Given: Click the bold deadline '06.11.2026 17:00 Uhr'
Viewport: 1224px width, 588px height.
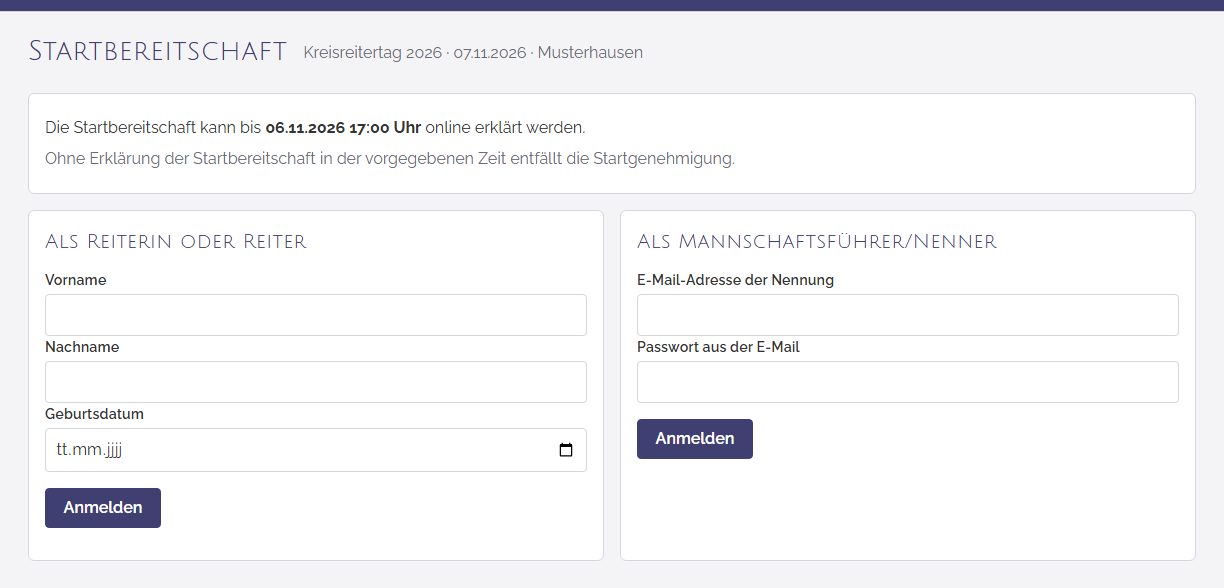Looking at the screenshot, I should click(343, 128).
